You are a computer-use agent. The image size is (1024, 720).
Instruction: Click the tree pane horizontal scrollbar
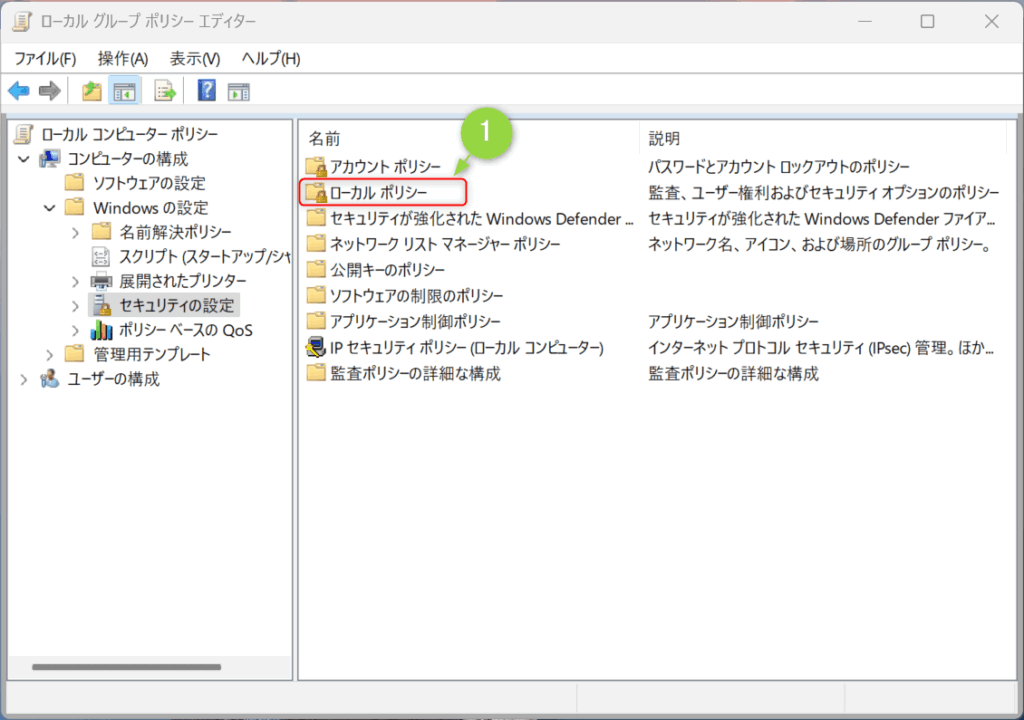(126, 667)
